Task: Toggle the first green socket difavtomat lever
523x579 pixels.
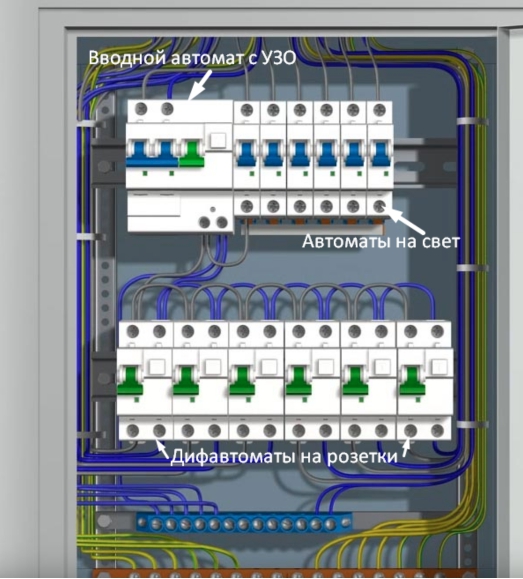Action: (130, 381)
